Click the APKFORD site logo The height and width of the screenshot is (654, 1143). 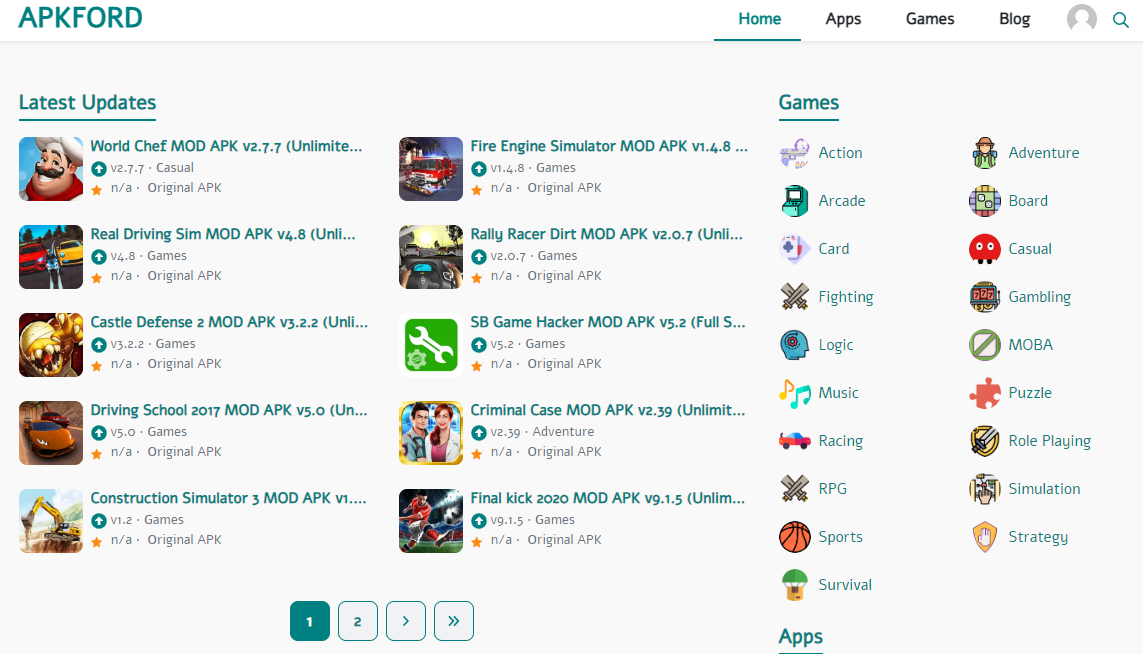click(x=80, y=17)
